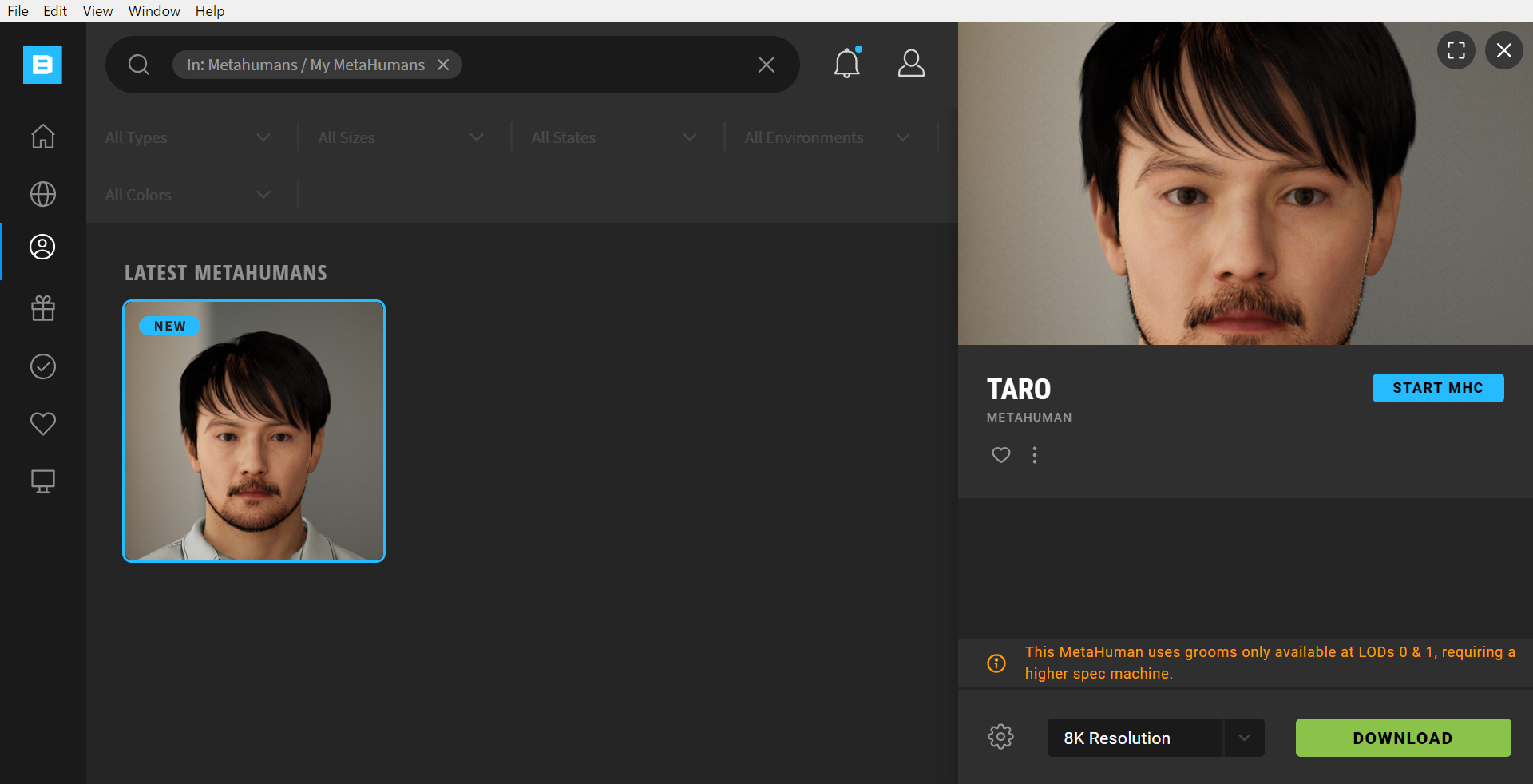Remove the My MetaHumans search filter tag
The image size is (1533, 784).
[443, 65]
